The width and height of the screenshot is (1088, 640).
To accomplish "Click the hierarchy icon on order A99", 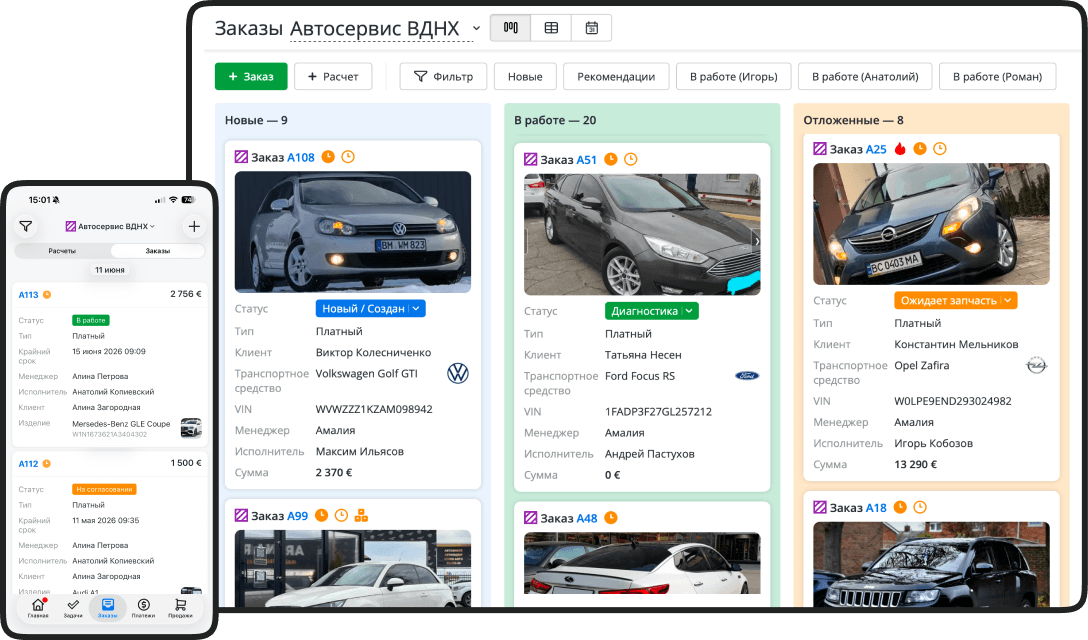I will [x=362, y=515].
